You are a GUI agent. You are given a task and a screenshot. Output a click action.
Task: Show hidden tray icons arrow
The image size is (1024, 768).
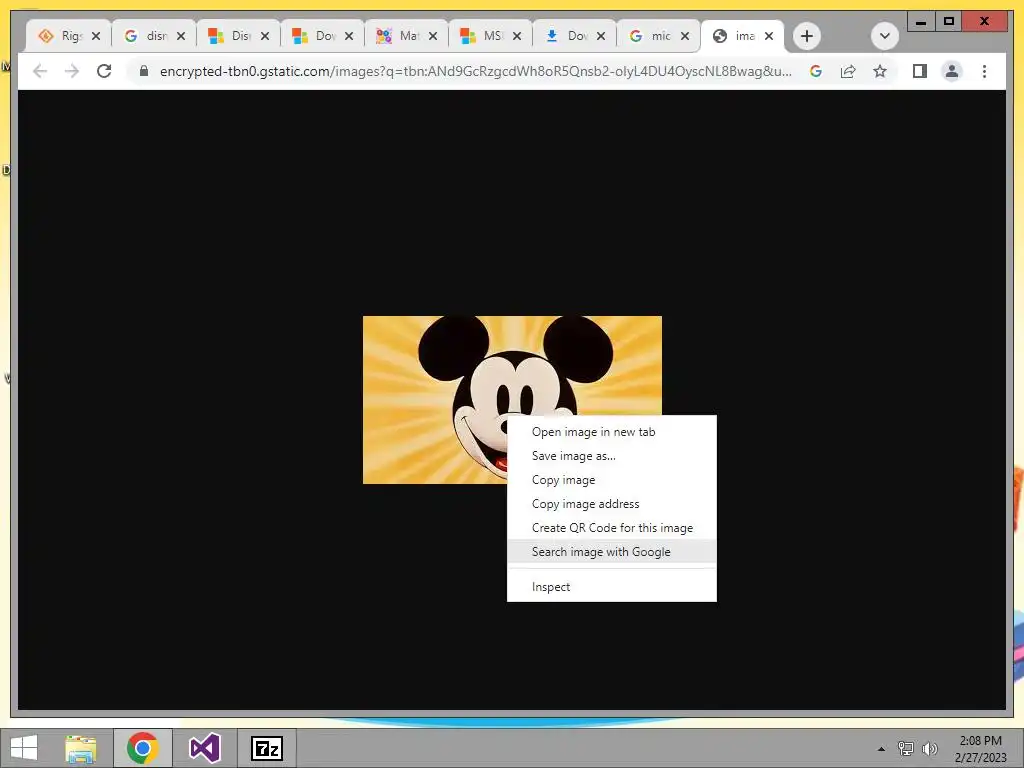tap(881, 749)
